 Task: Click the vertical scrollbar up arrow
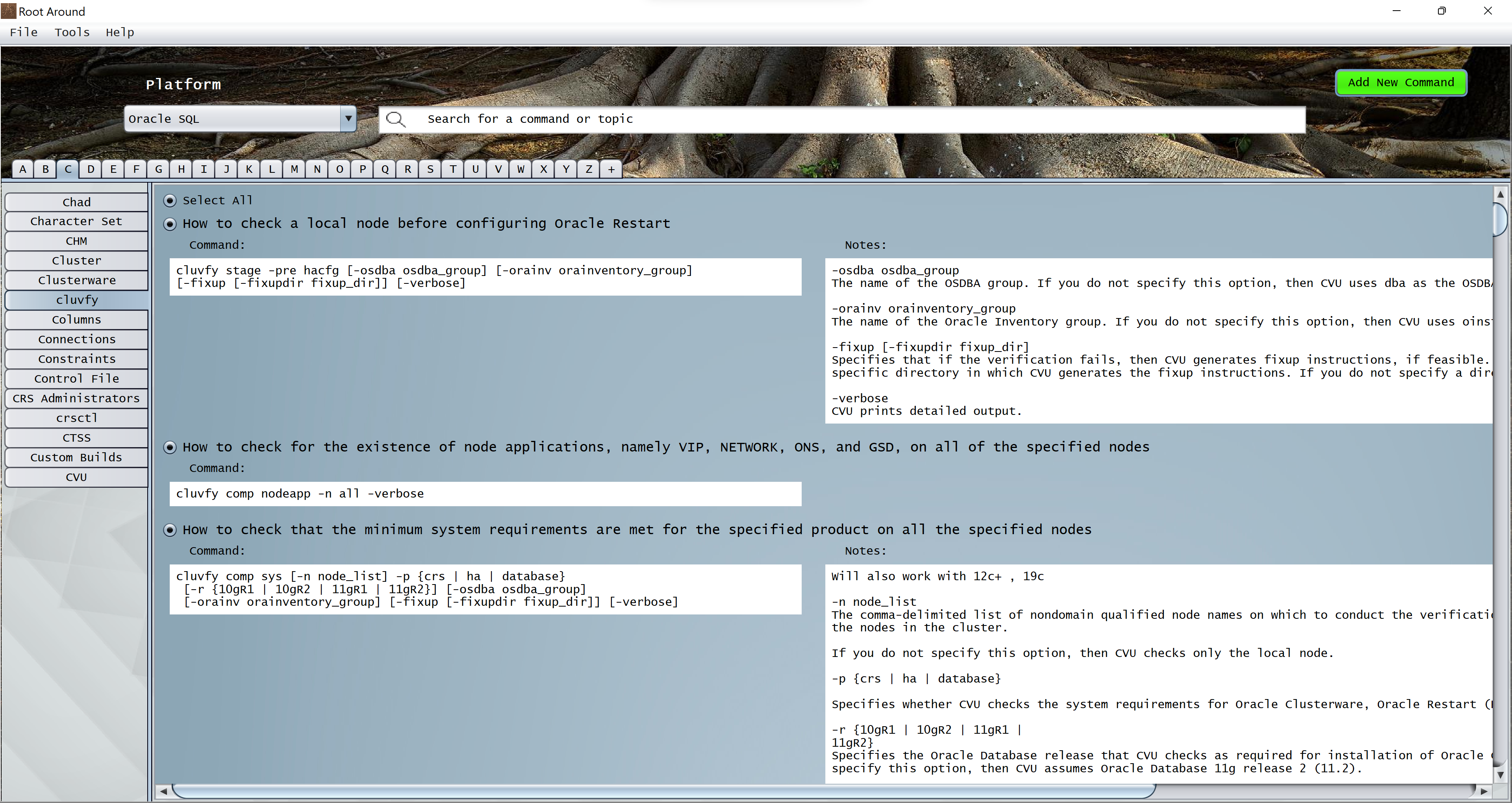click(x=1500, y=194)
